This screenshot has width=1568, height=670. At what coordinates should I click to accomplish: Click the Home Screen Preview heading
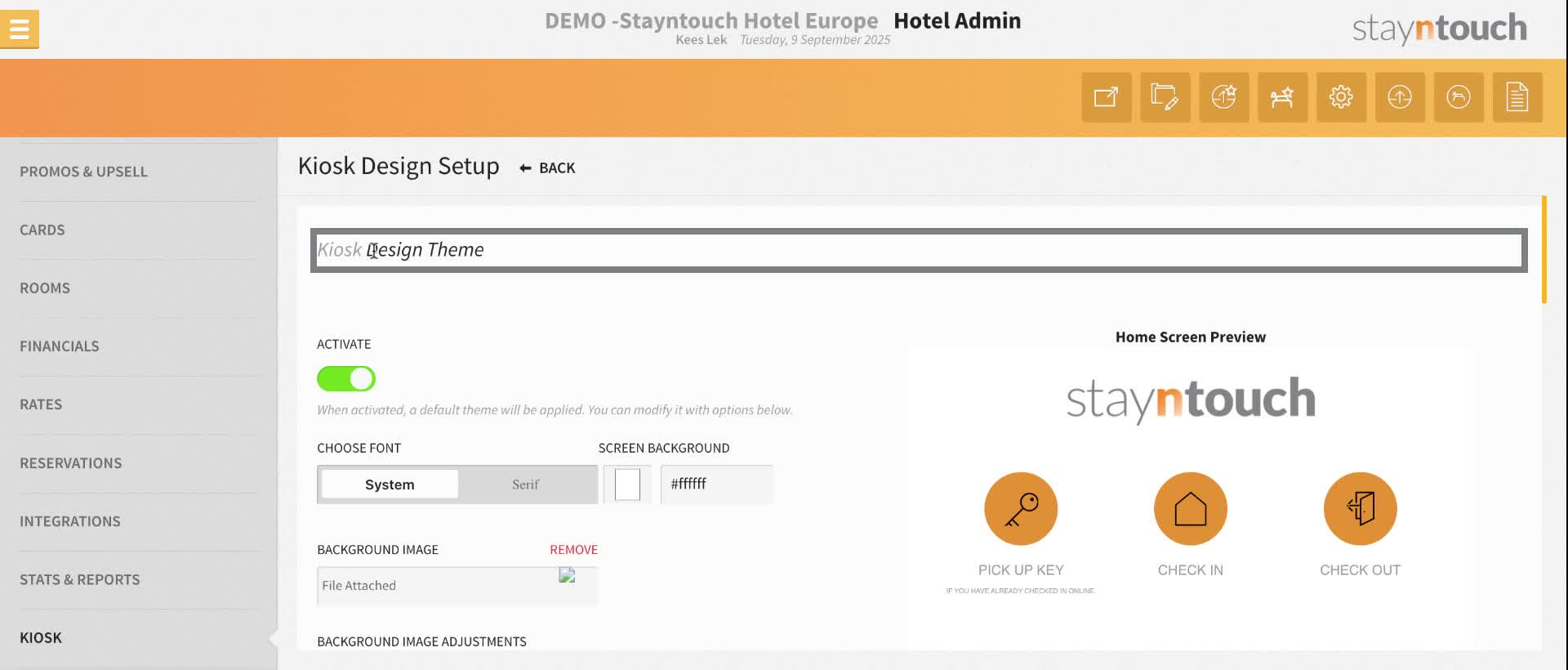tap(1191, 337)
